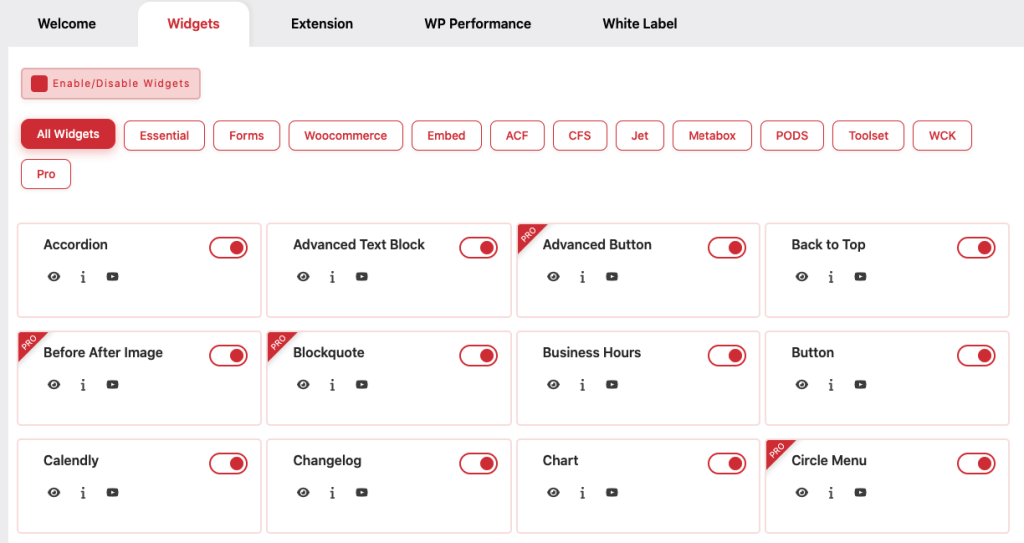Check the Enable/Disable Widgets checkbox
1024x543 pixels.
point(40,84)
